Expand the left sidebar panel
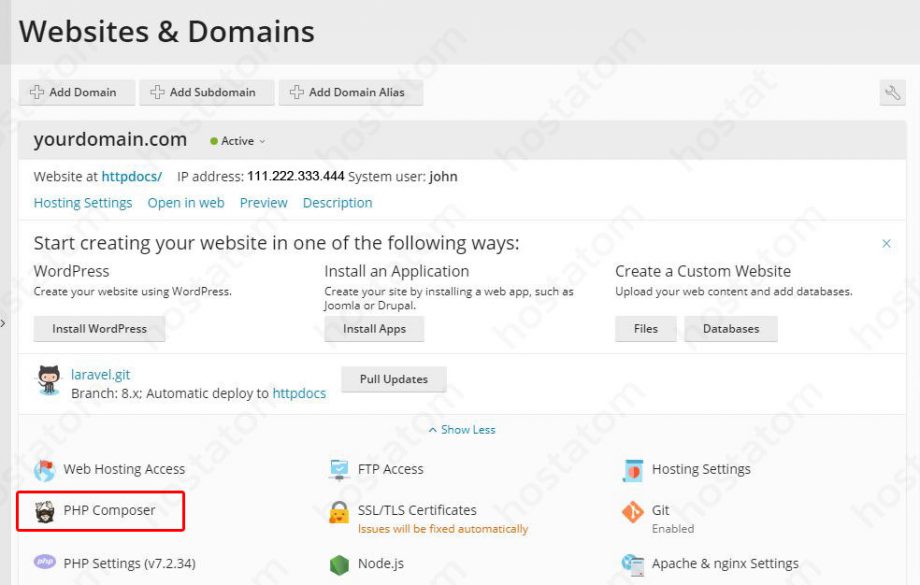The height and width of the screenshot is (585, 920). [5, 322]
